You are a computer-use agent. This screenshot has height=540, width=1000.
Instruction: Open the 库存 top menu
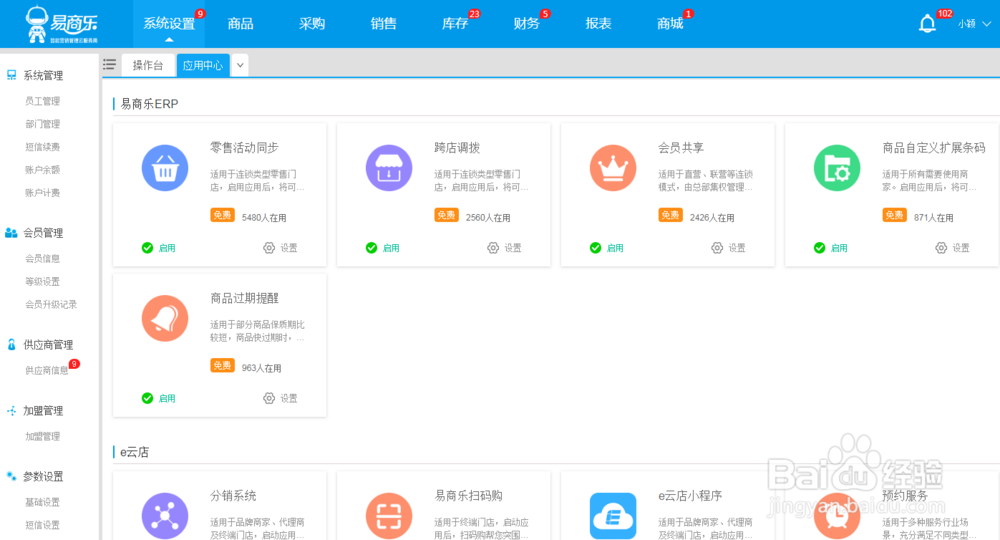(x=455, y=24)
